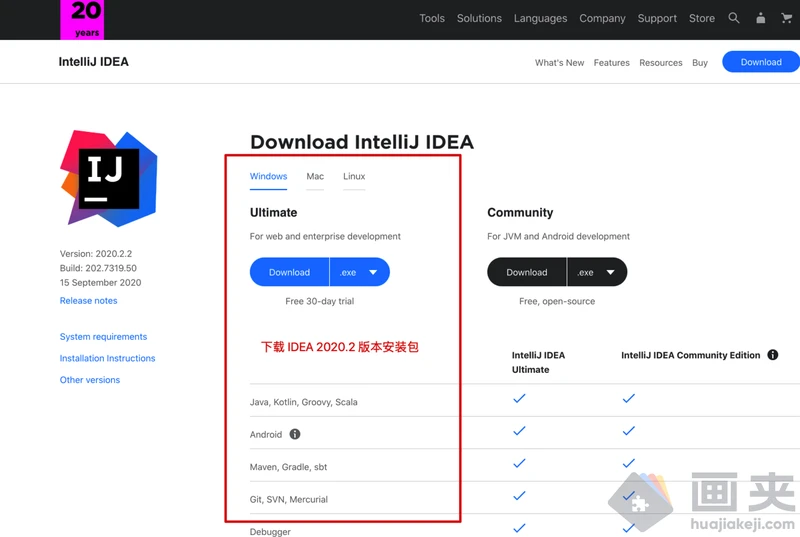Open the Installation Instructions link
The width and height of the screenshot is (800, 537).
(x=107, y=358)
